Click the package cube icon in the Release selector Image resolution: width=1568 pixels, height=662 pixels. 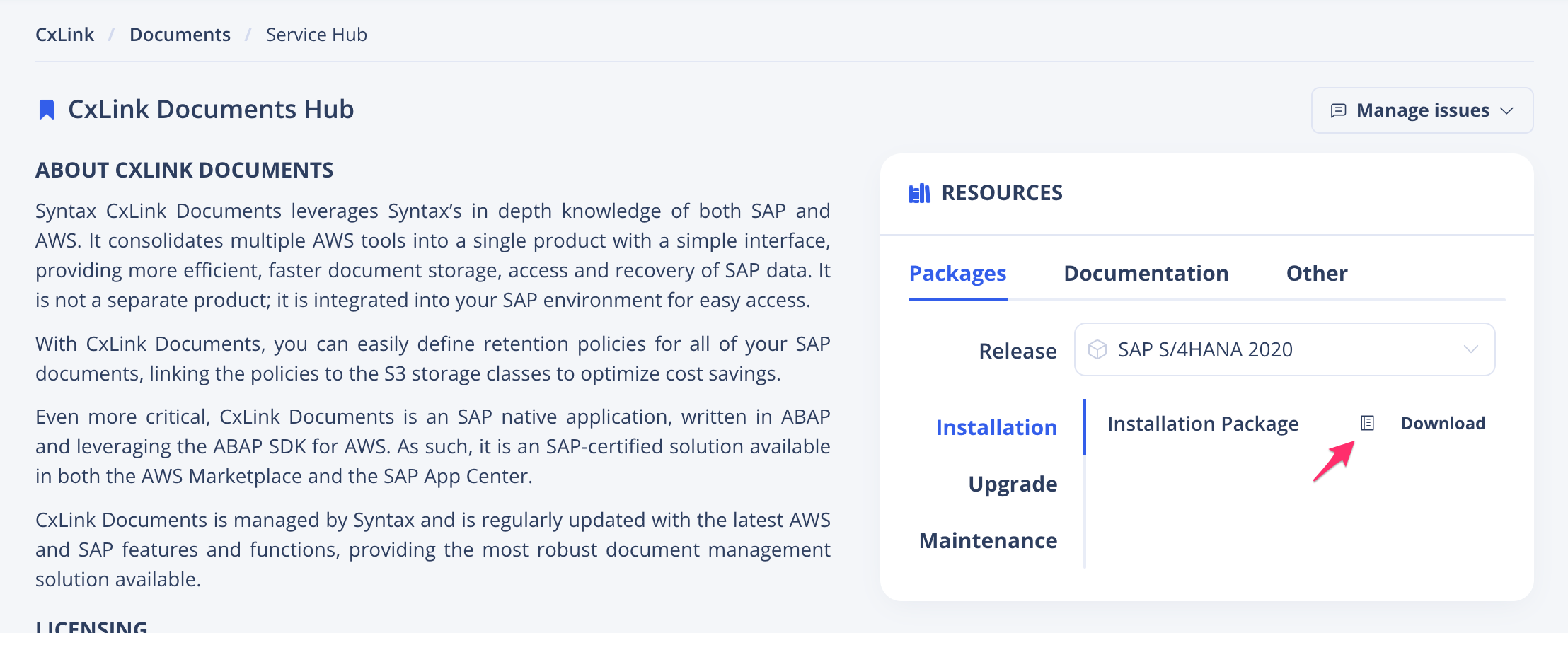pyautogui.click(x=1098, y=349)
